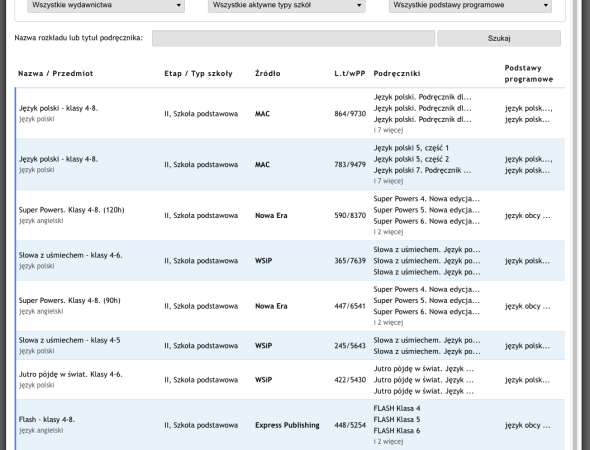The image size is (590, 450).
Task: Click 'i 7 więcej' in first MAC row
Action: (x=388, y=130)
